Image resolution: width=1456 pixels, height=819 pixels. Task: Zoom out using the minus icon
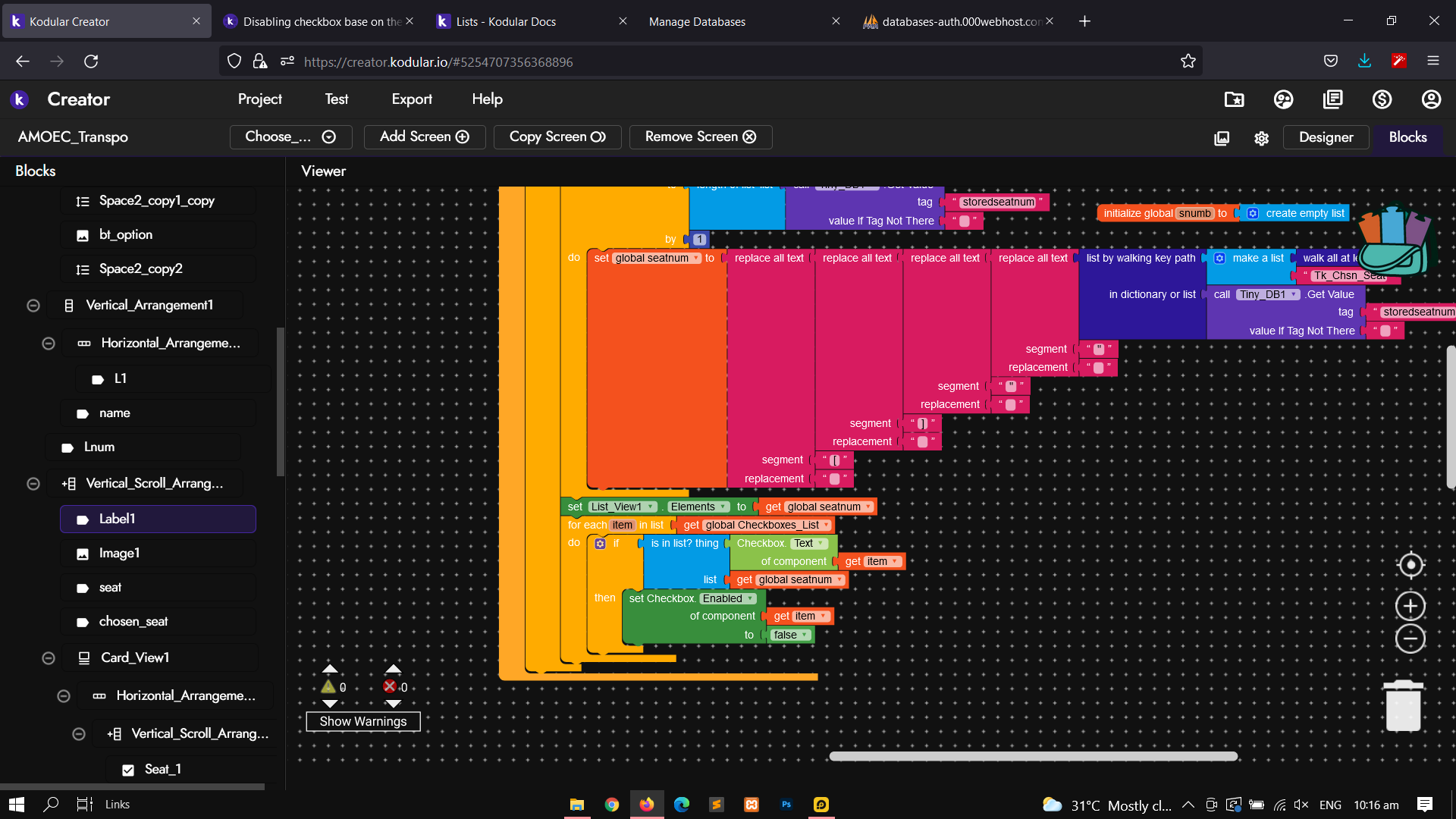point(1410,639)
